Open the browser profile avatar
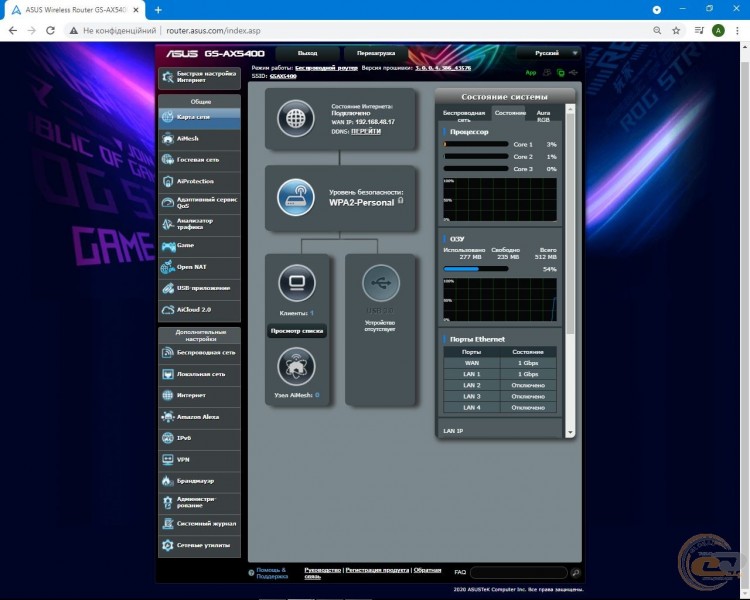750x600 pixels. (718, 31)
